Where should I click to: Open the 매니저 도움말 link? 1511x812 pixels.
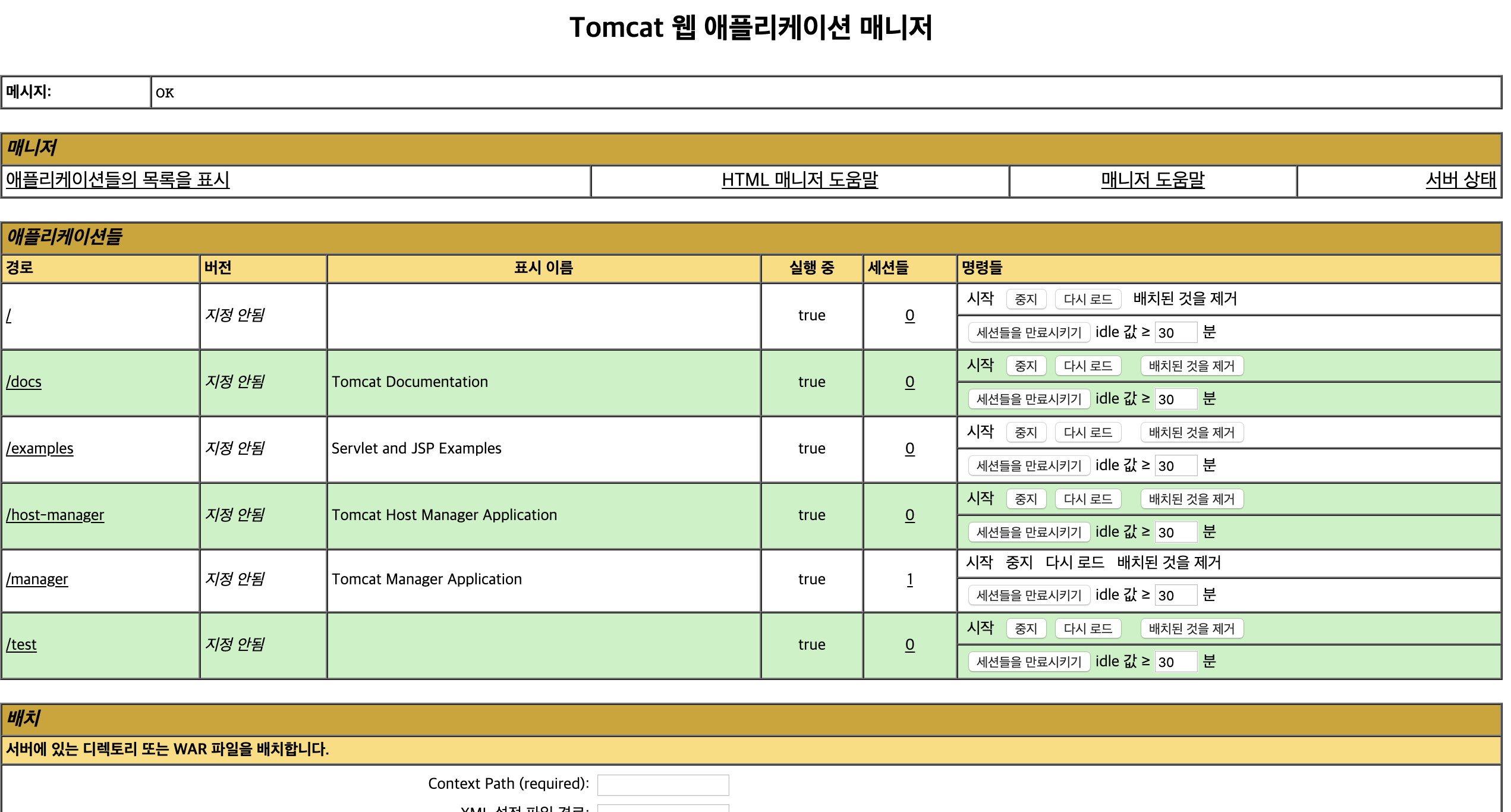pos(1152,180)
